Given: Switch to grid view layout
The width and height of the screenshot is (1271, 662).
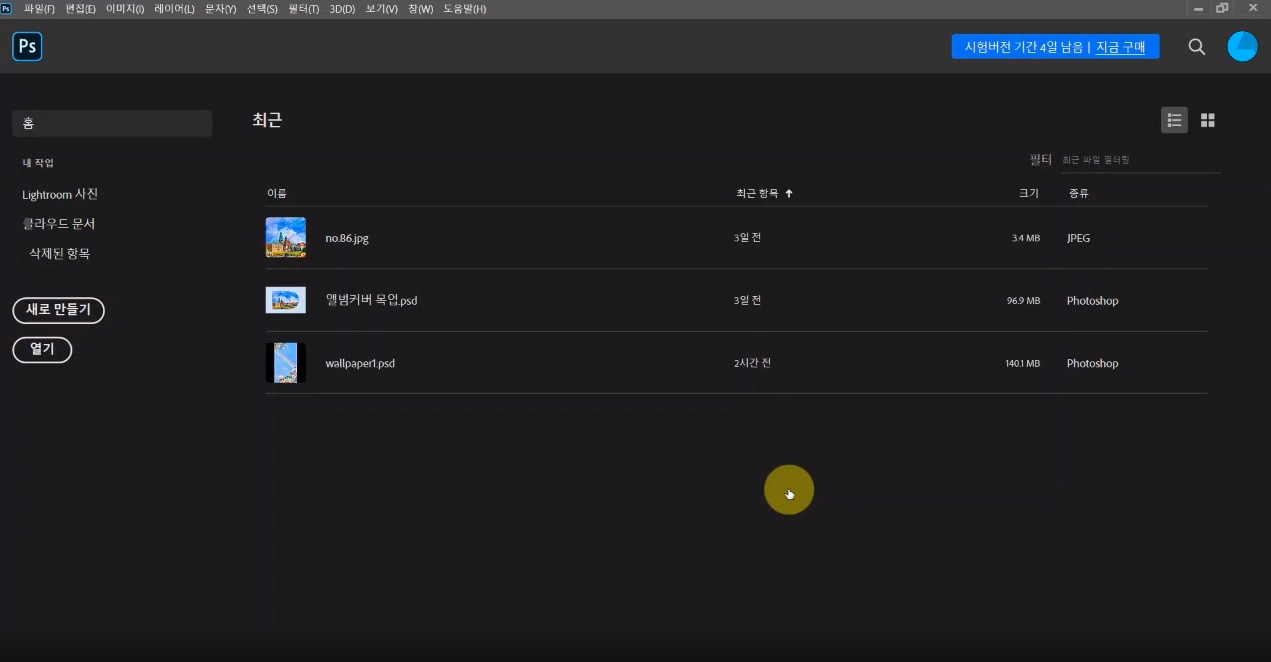Looking at the screenshot, I should pos(1207,120).
